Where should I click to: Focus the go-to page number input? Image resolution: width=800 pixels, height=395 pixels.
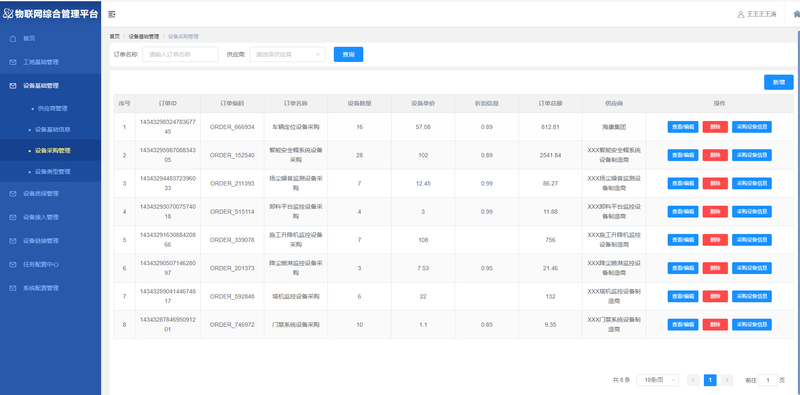[767, 380]
